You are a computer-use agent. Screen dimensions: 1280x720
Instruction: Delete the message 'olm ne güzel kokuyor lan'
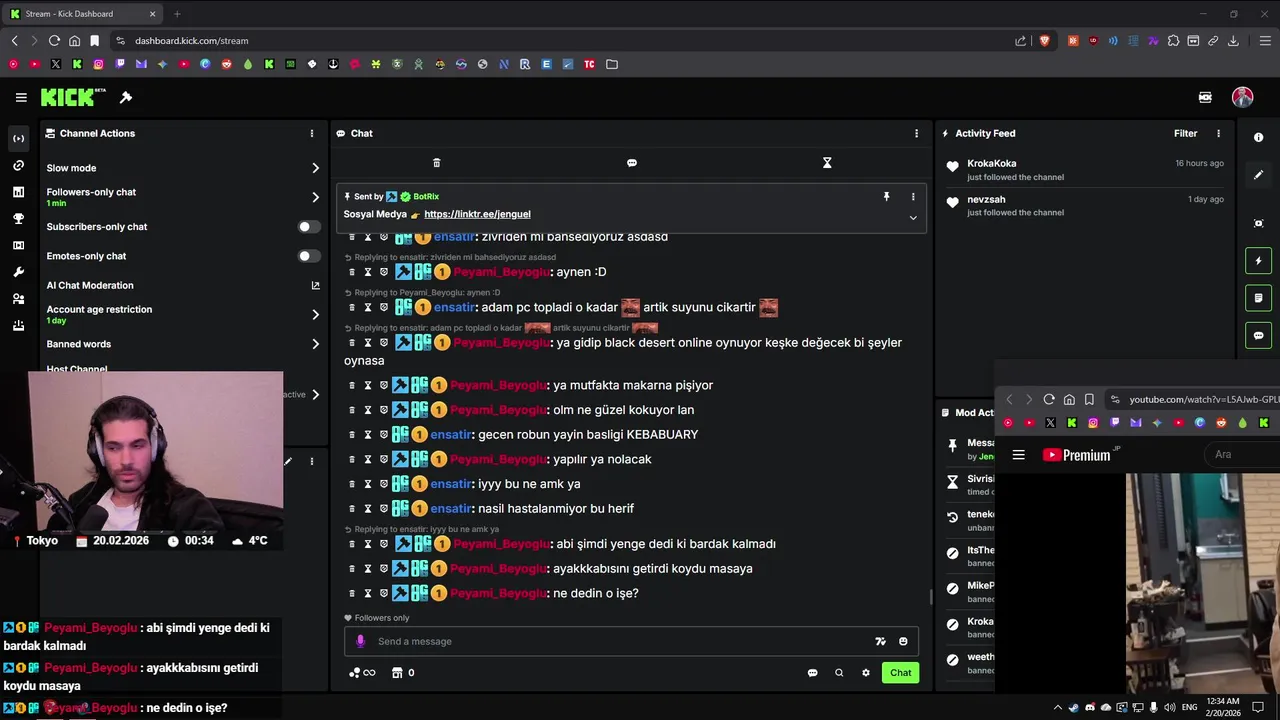(351, 410)
